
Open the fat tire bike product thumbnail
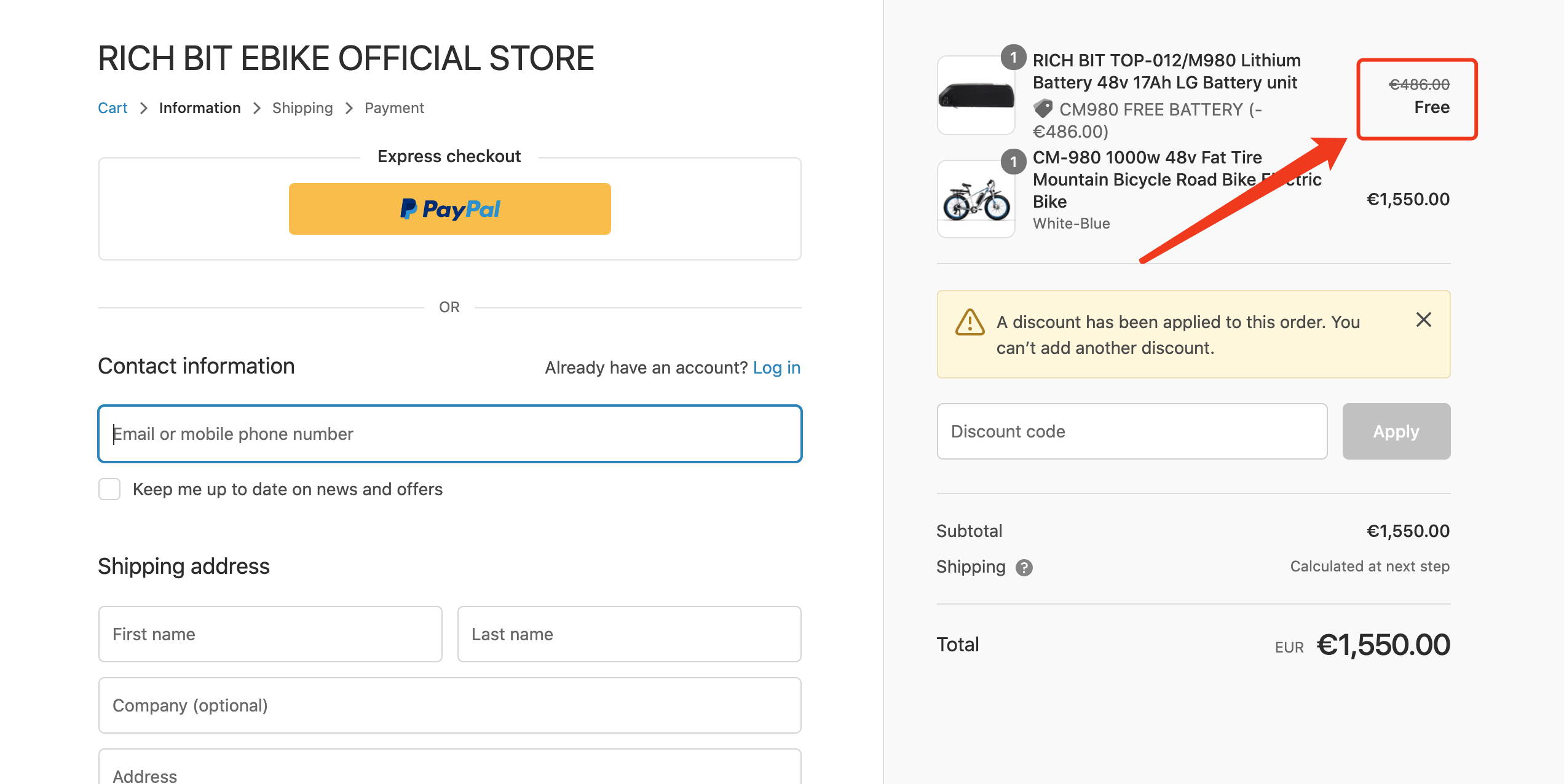(976, 199)
